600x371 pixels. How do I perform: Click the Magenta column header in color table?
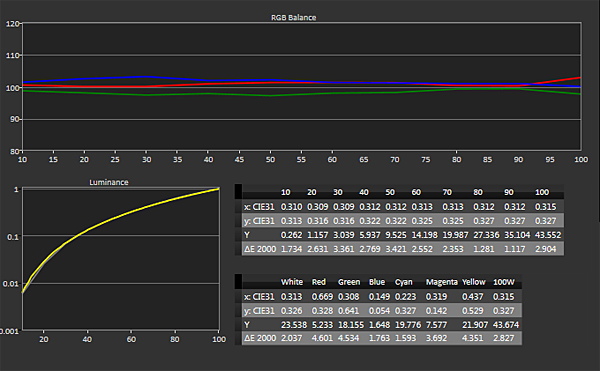tap(442, 282)
